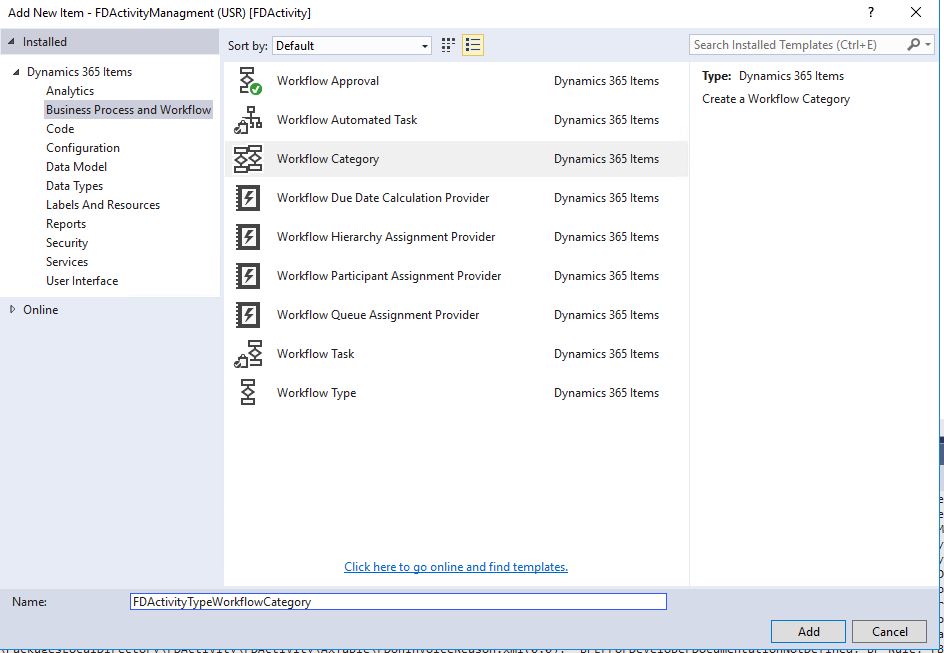Image resolution: width=944 pixels, height=653 pixels.
Task: Click the Cancel button
Action: 889,631
